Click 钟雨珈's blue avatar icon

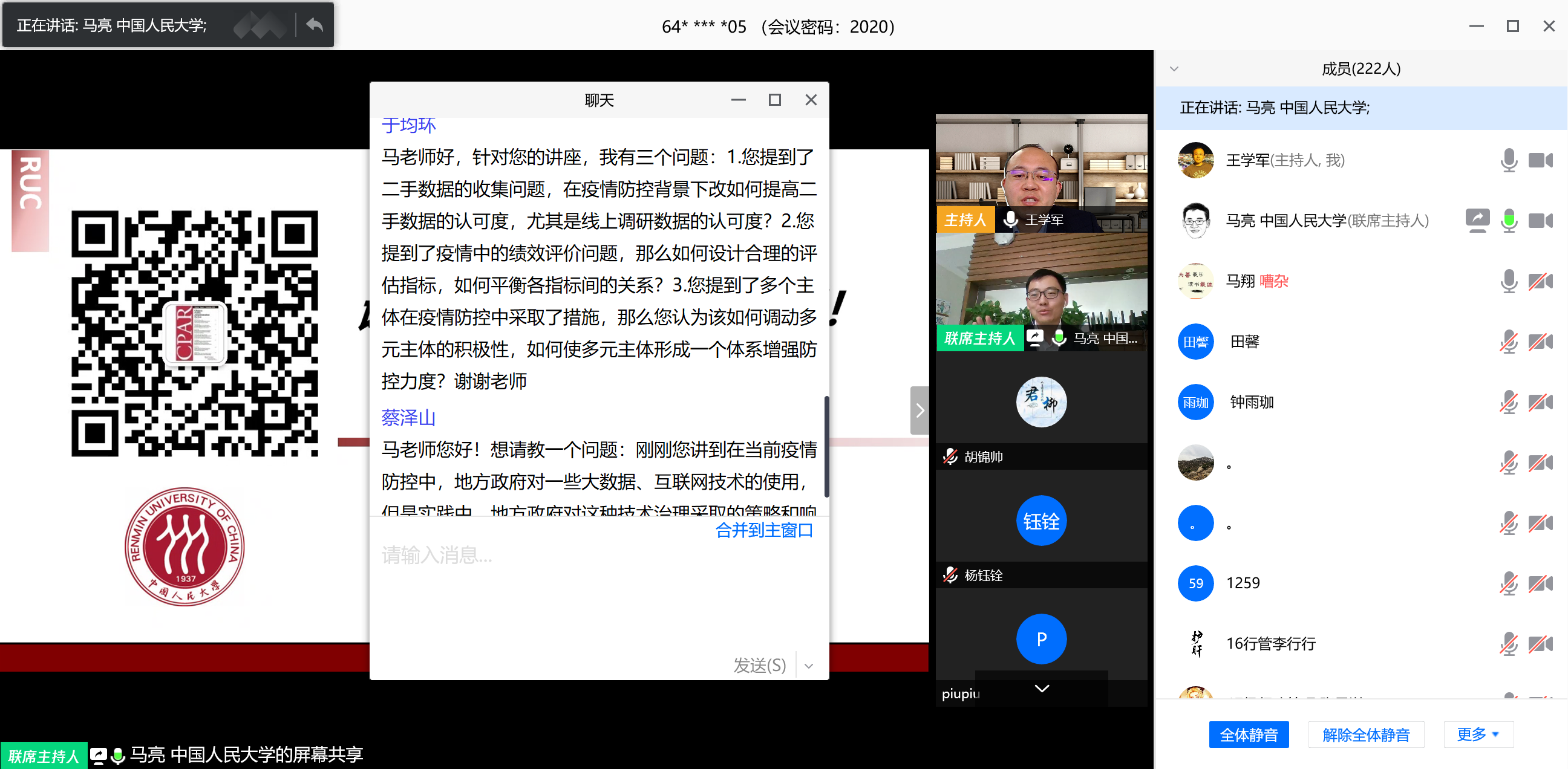(1195, 402)
